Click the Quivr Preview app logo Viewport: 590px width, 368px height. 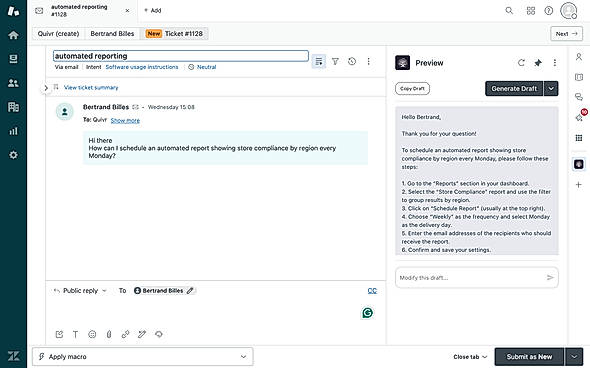[403, 62]
